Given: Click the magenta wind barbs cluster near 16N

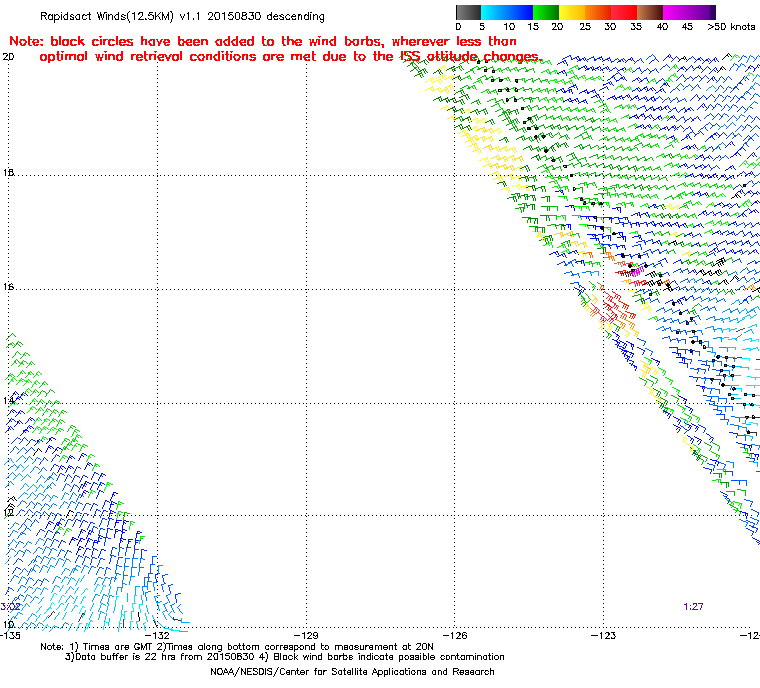Looking at the screenshot, I should 637,271.
